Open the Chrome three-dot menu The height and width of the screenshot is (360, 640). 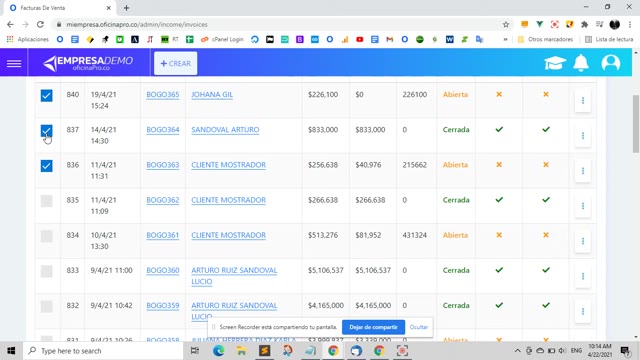(x=630, y=24)
